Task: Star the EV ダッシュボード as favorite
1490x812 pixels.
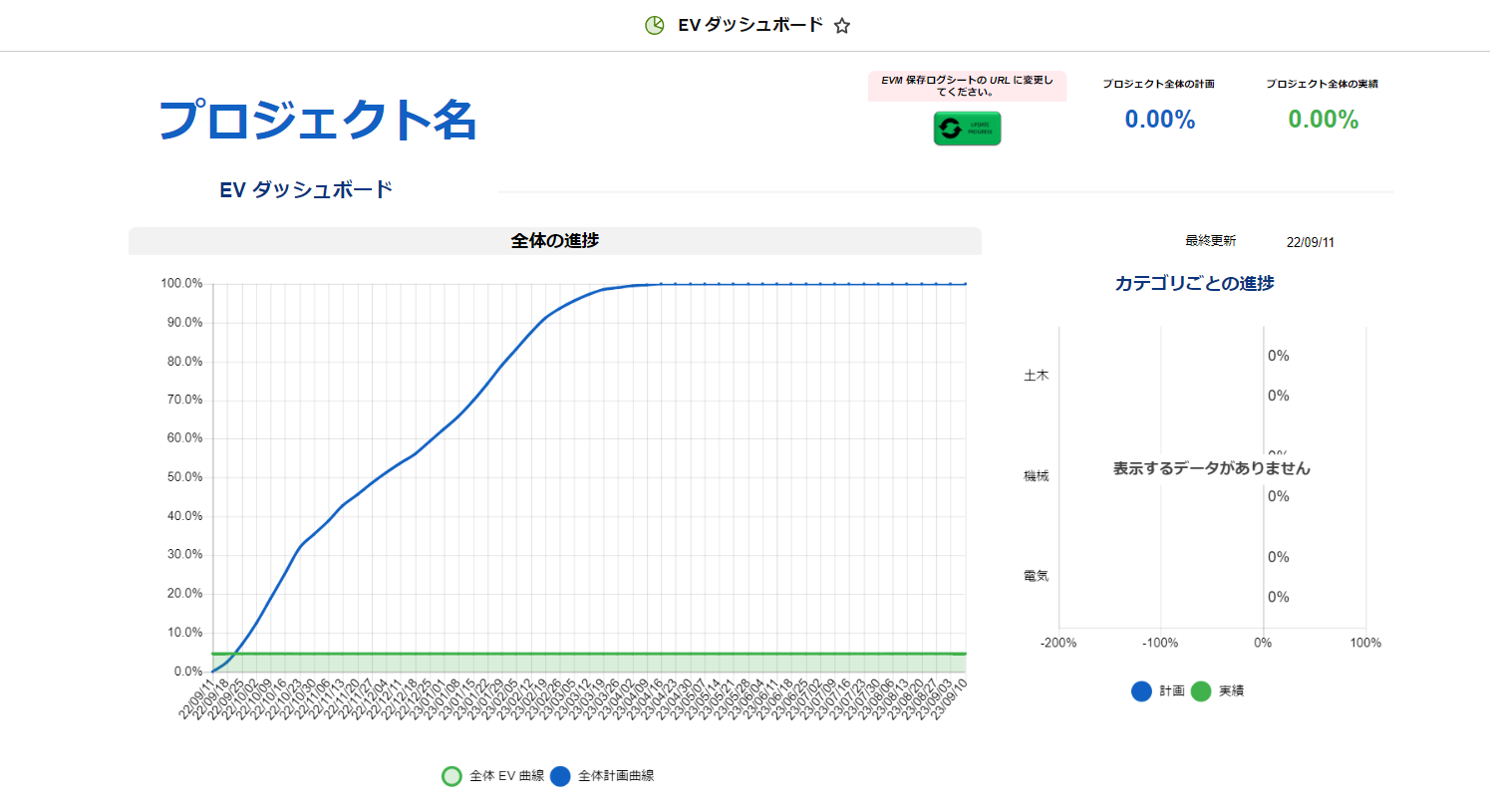Action: 842,26
